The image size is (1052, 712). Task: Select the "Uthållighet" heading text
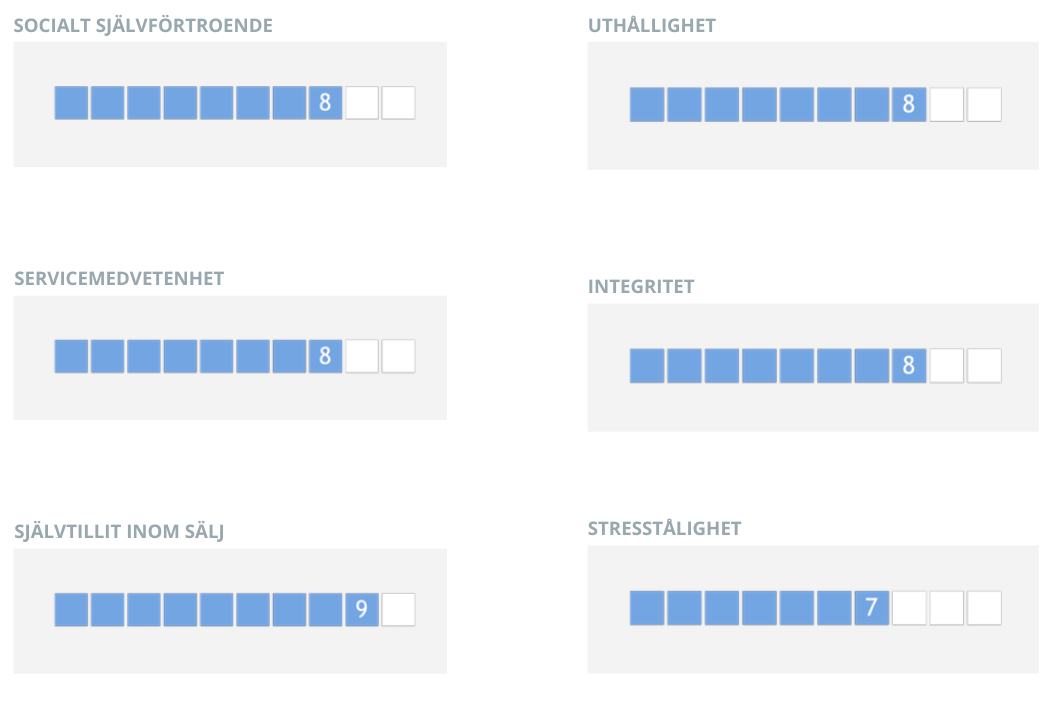(x=652, y=26)
